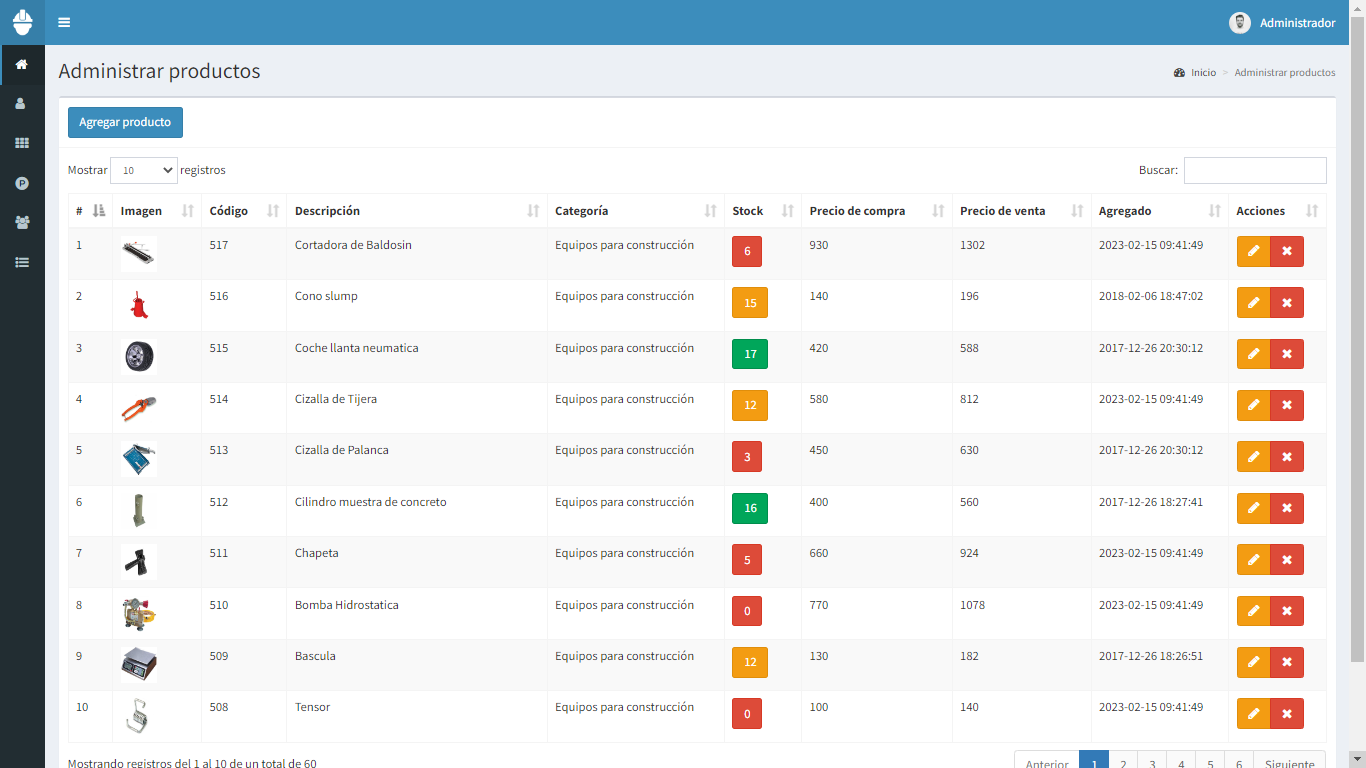
Task: Click the Bascula product thumbnail image
Action: [139, 664]
